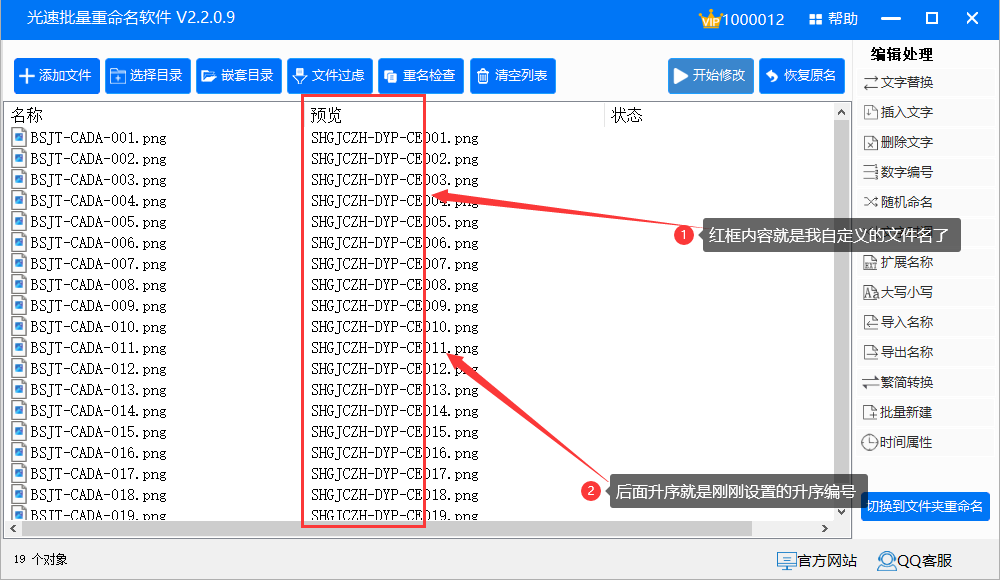1000x580 pixels.
Task: Select file BSJT-CADA-010.png
Action: pos(98,327)
